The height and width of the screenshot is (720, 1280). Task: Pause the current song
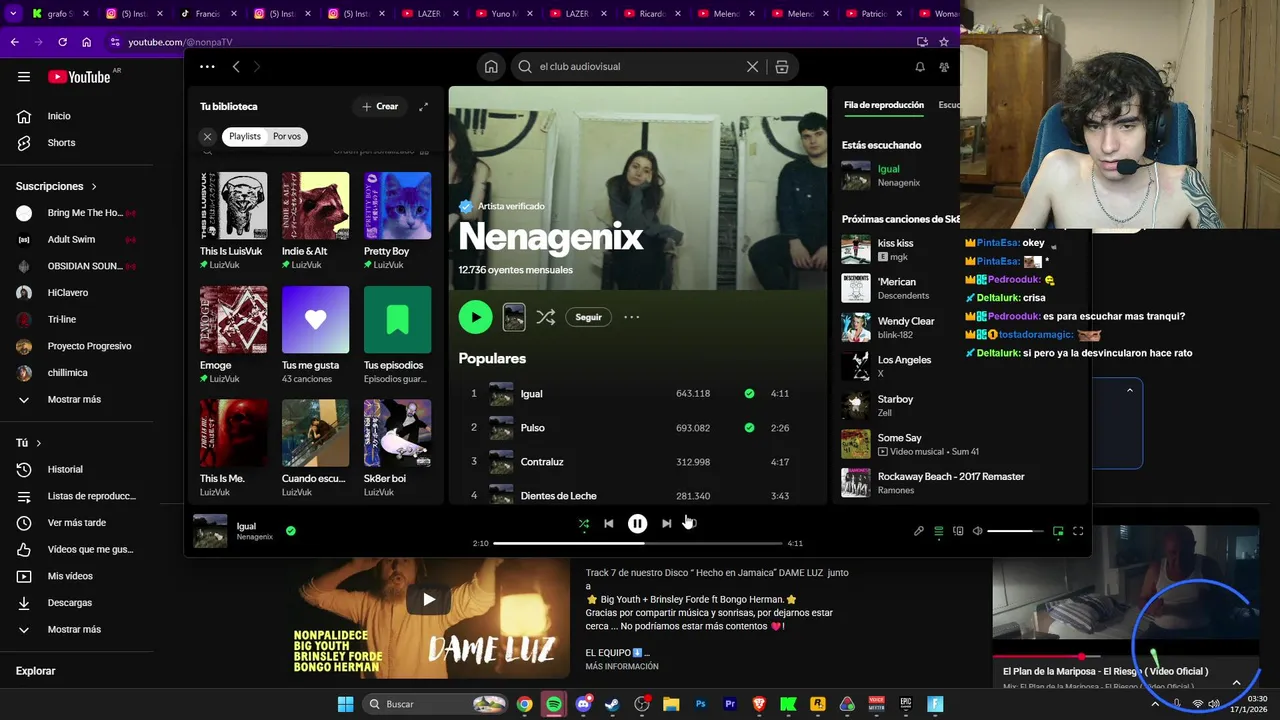point(637,523)
